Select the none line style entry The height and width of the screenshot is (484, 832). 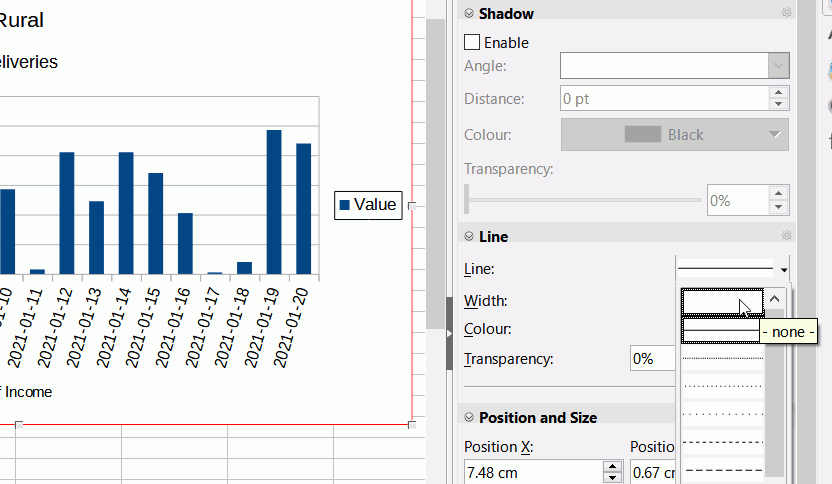click(x=722, y=301)
